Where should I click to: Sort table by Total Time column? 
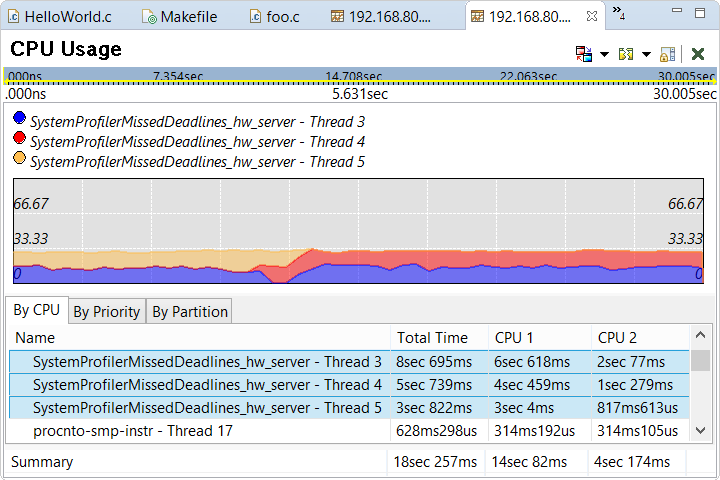(x=432, y=338)
